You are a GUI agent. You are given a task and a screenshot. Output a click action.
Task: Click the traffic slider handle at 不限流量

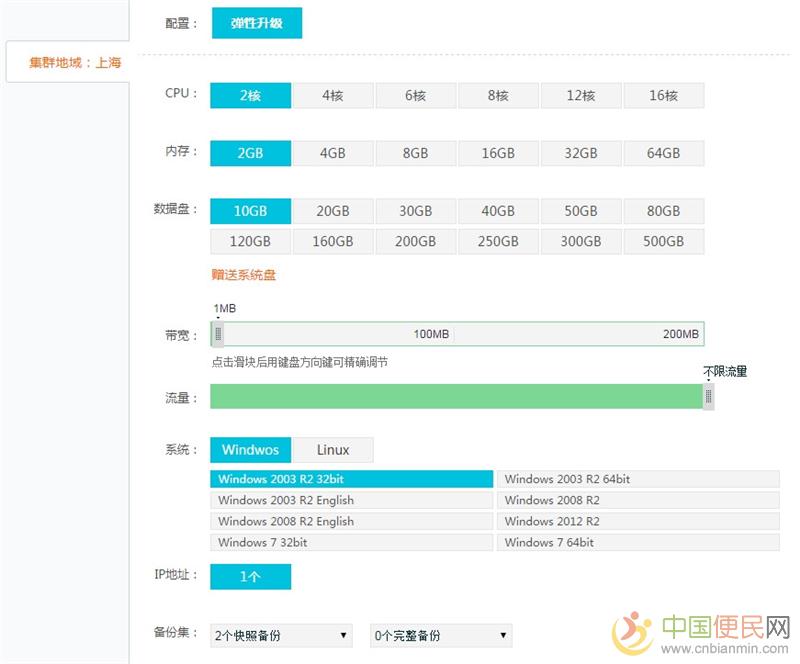tap(708, 397)
